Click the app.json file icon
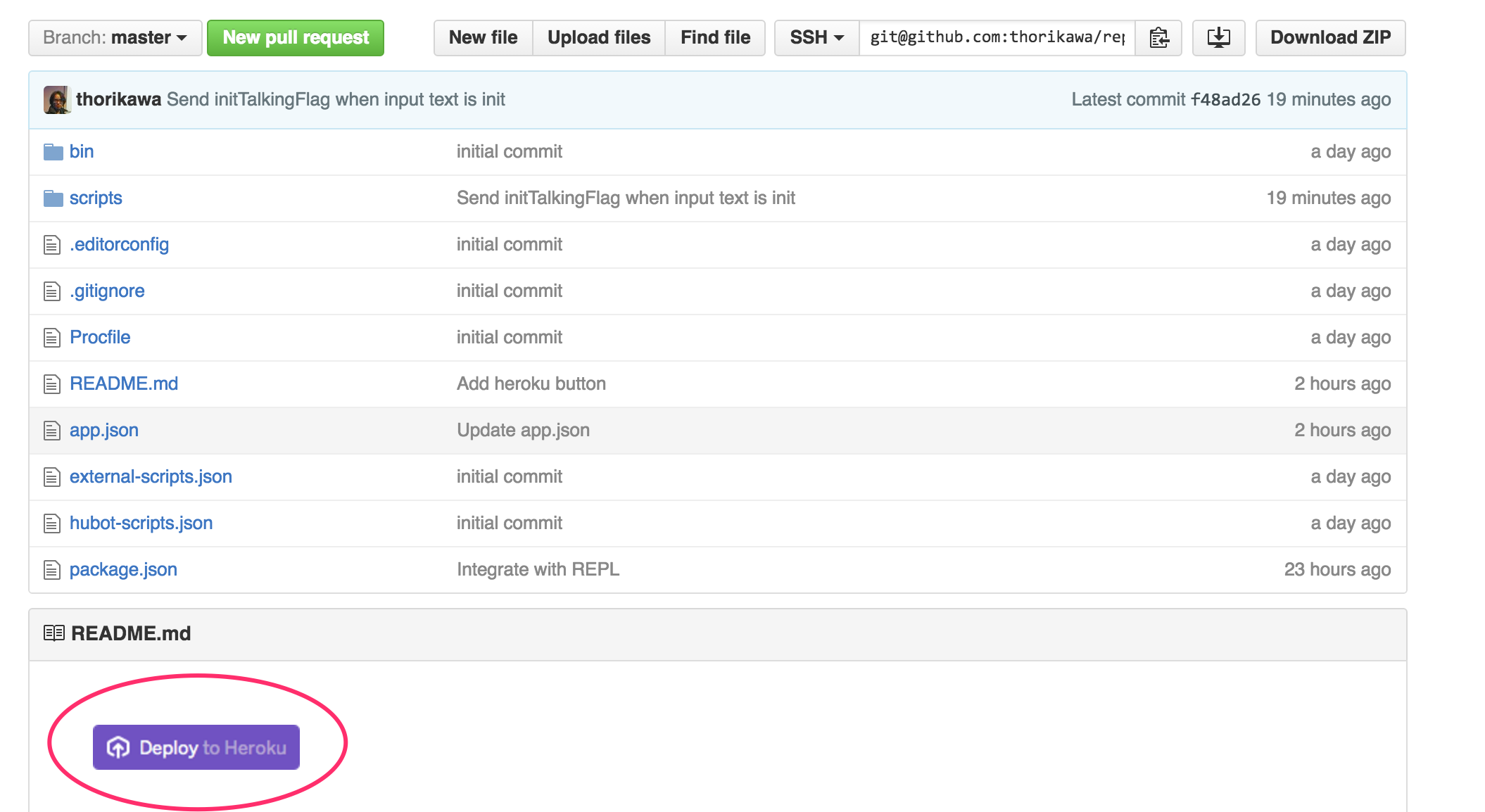This screenshot has height=812, width=1485. [52, 431]
